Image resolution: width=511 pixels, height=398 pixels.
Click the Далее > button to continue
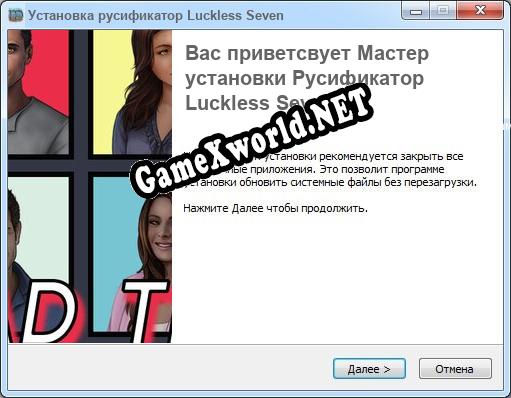(x=369, y=369)
